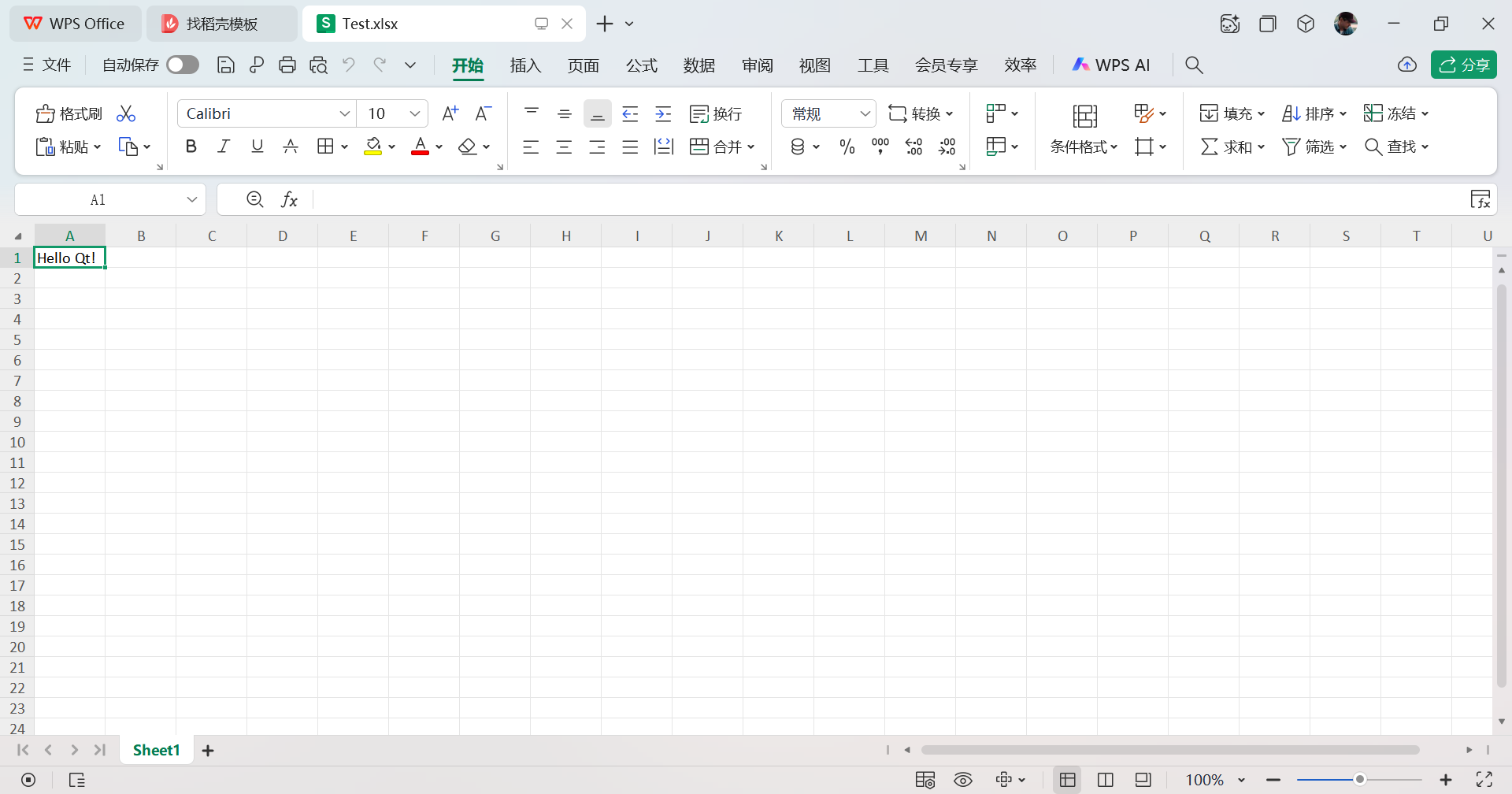Click the percent style icon
The image size is (1512, 794).
(x=847, y=147)
